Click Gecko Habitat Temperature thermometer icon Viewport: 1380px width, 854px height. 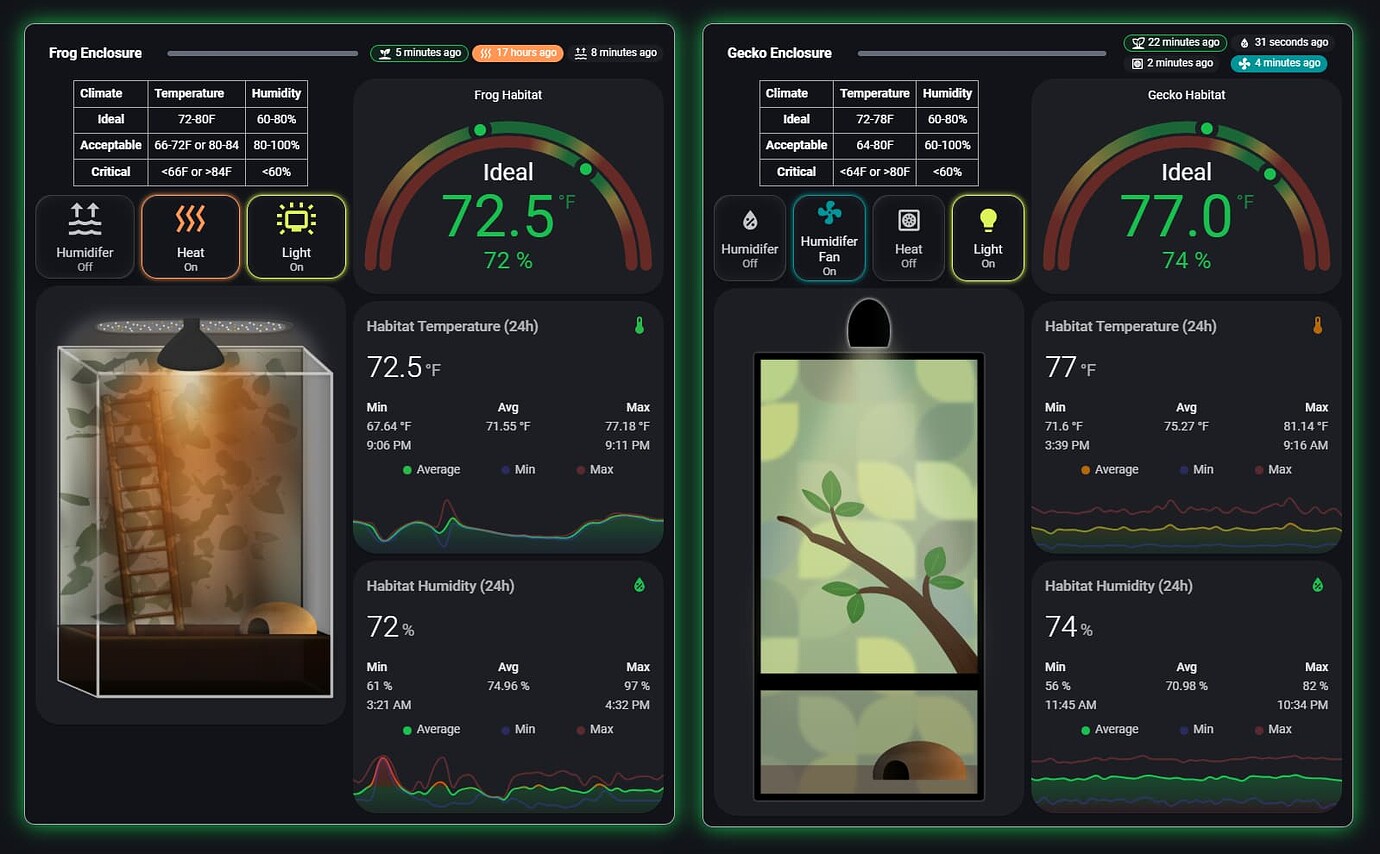coord(1317,325)
